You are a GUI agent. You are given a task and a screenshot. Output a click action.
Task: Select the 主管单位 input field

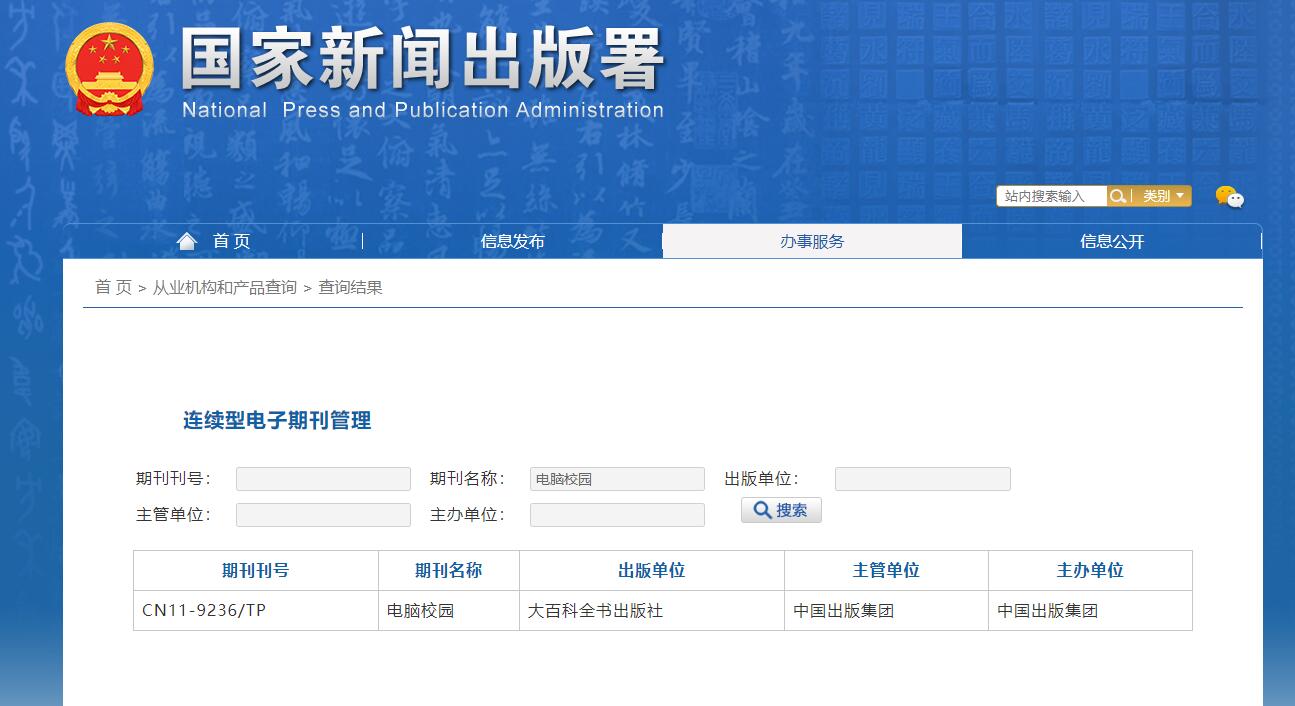323,515
